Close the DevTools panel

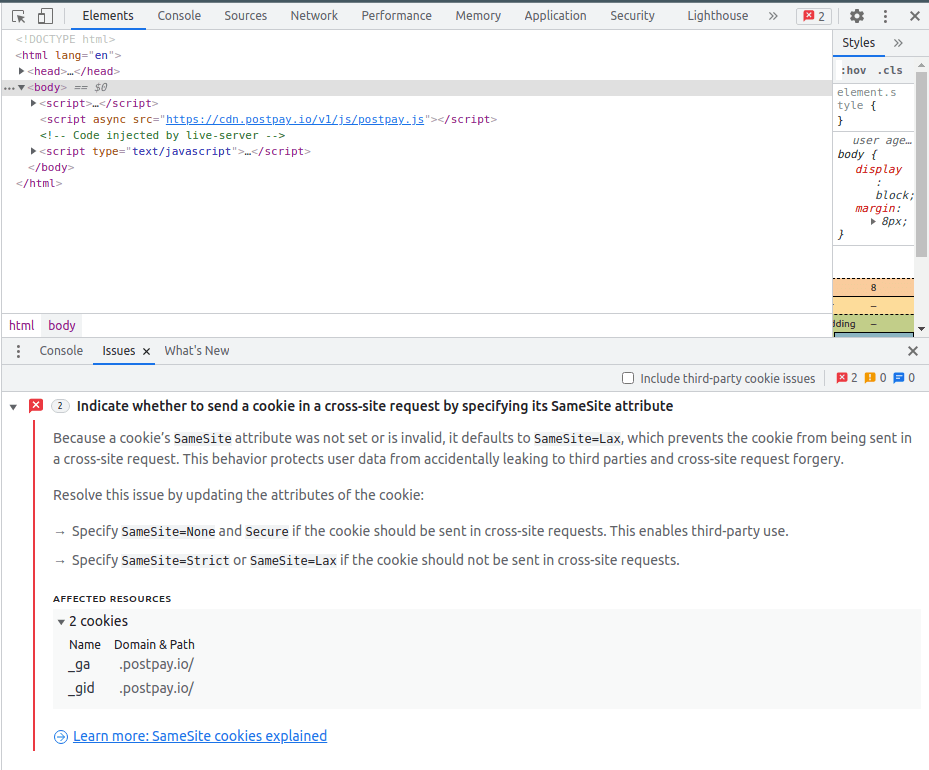click(915, 16)
